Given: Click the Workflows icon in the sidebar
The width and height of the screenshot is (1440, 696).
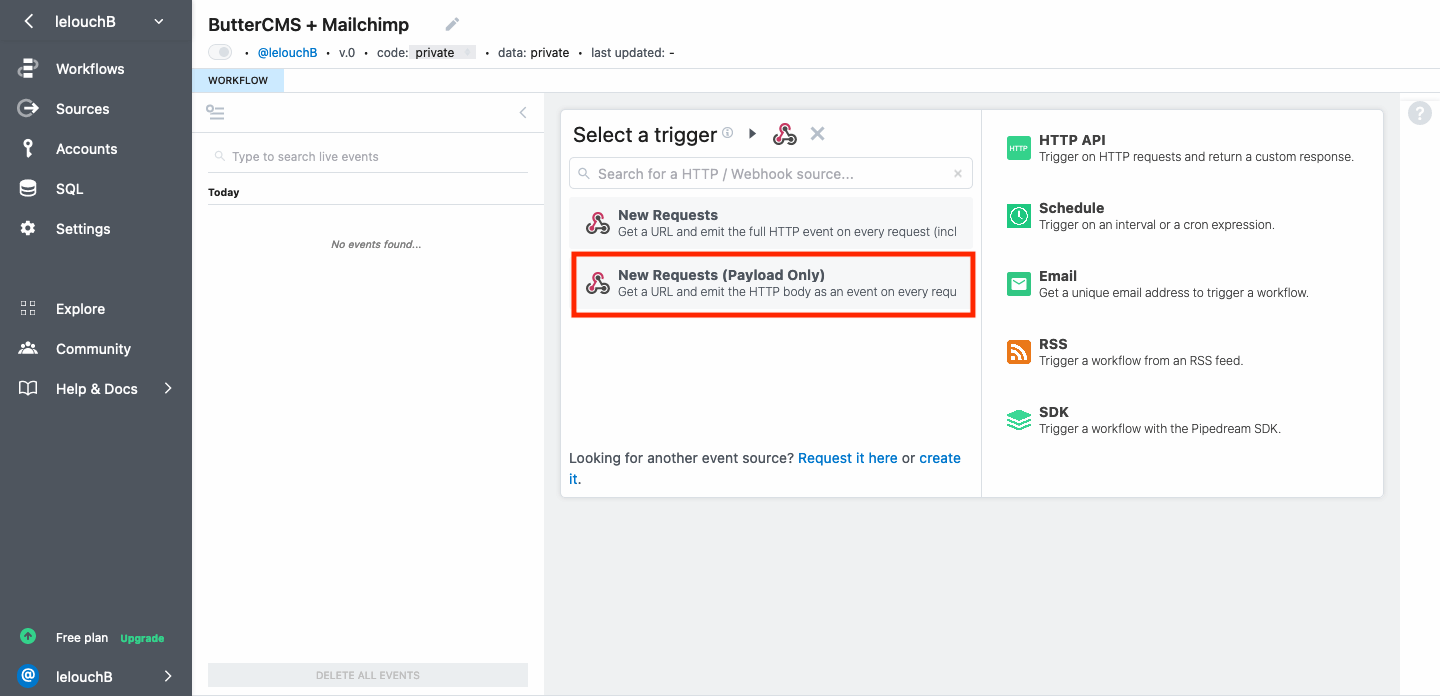Looking at the screenshot, I should 28,69.
